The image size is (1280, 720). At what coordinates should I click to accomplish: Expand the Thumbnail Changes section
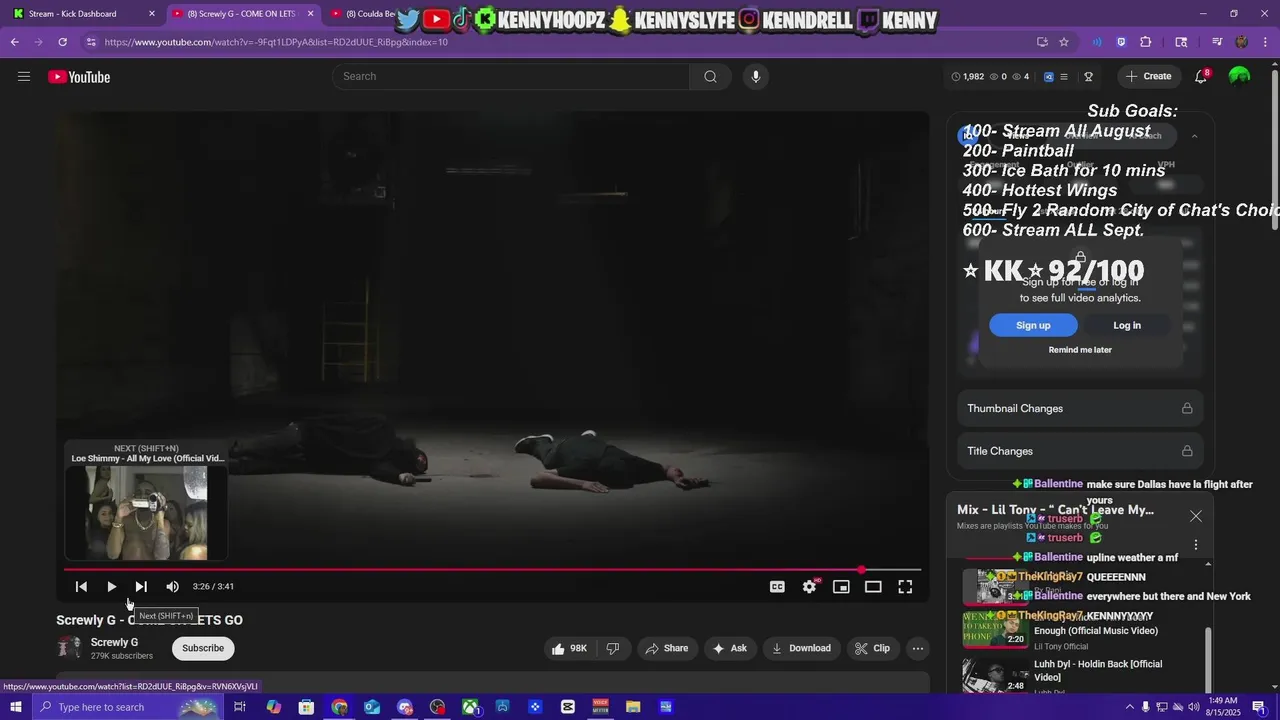(x=1080, y=408)
